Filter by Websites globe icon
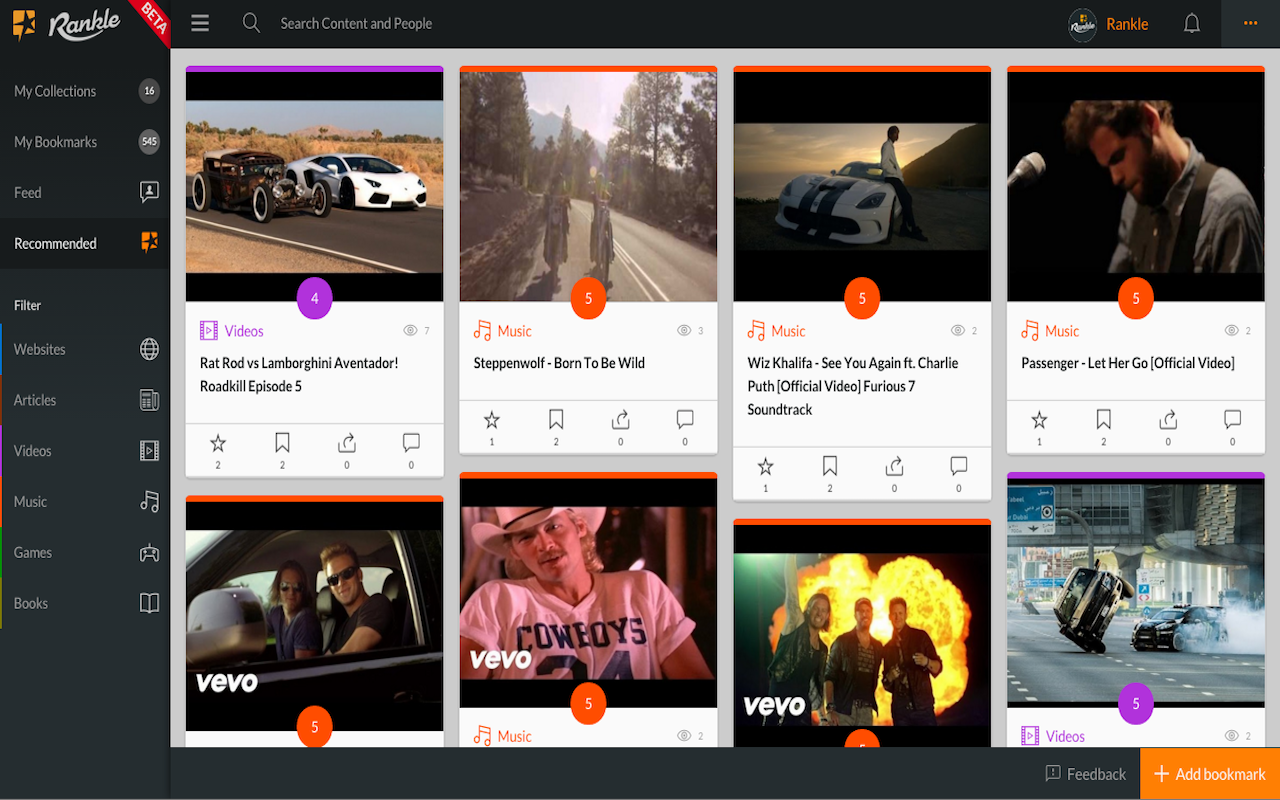 [149, 349]
